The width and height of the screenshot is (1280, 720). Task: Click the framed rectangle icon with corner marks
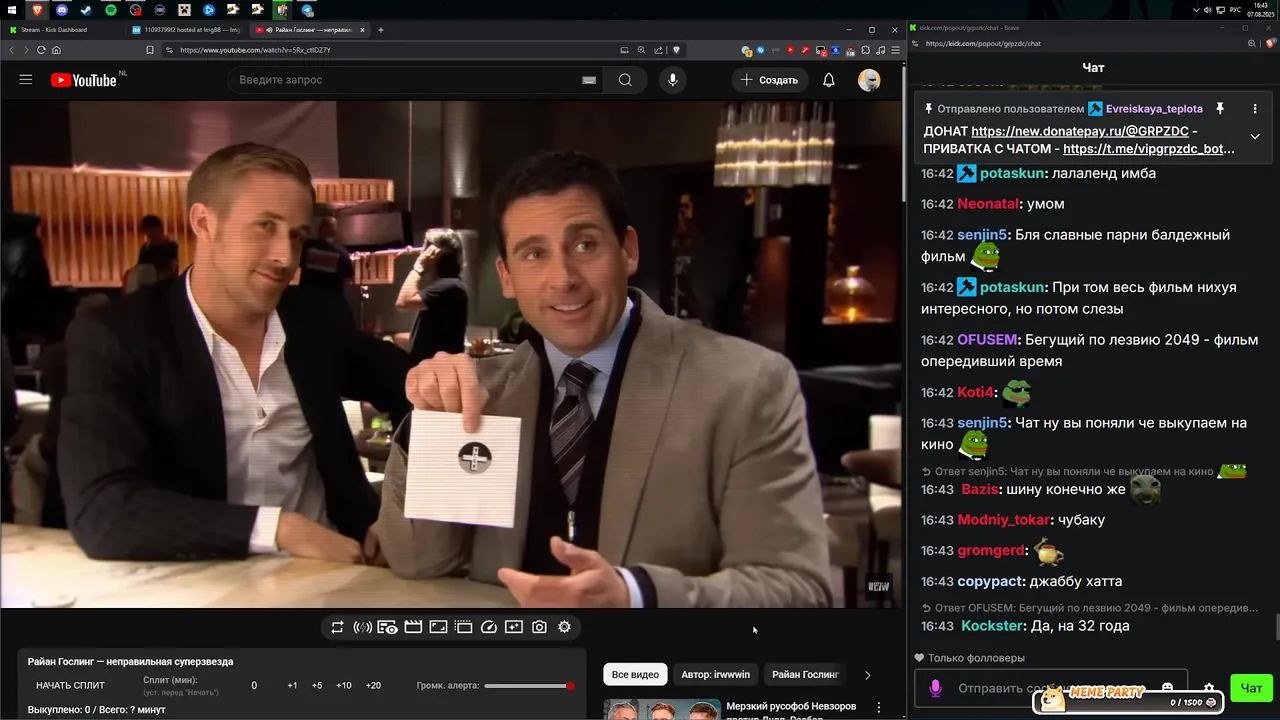(x=438, y=627)
